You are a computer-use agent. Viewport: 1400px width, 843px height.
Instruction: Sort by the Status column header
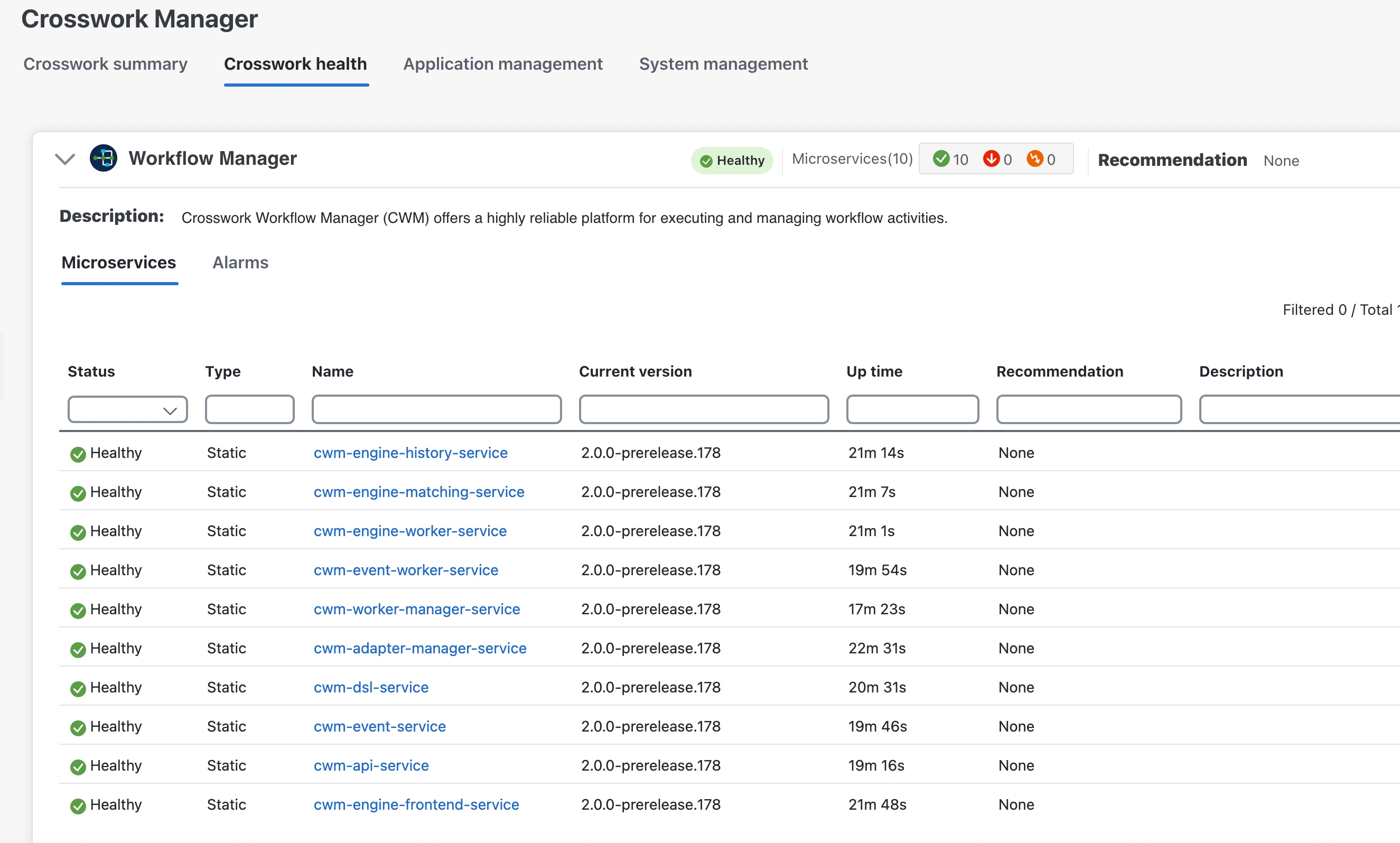click(x=91, y=371)
